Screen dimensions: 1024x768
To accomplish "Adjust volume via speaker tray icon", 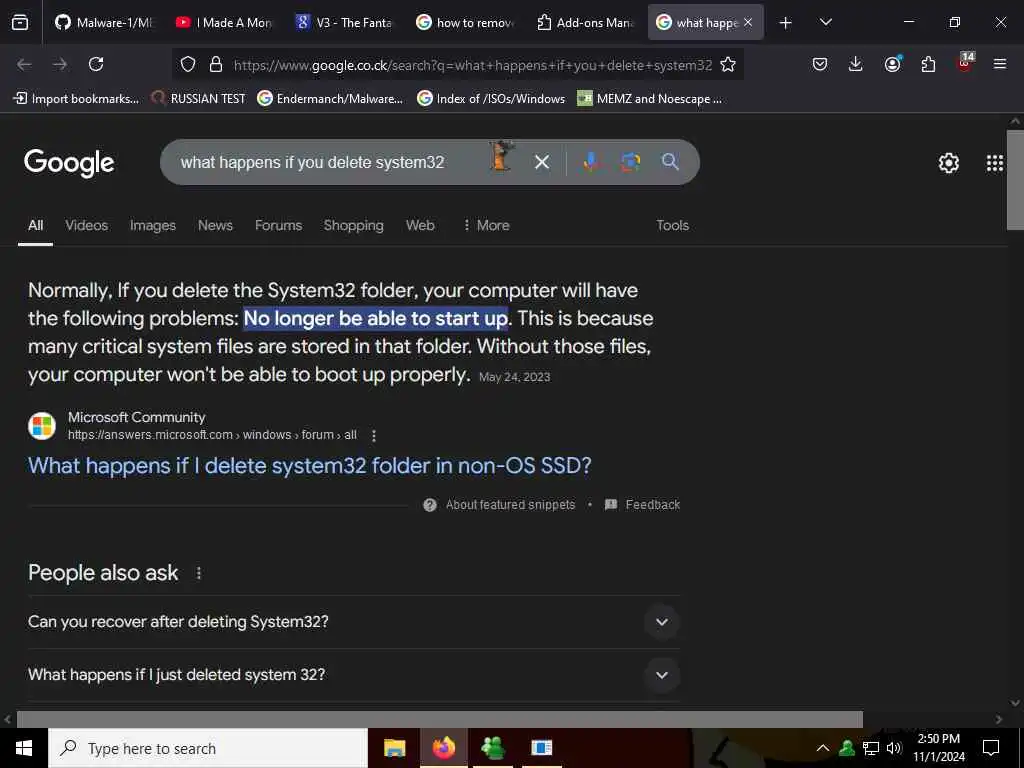I will (x=894, y=748).
